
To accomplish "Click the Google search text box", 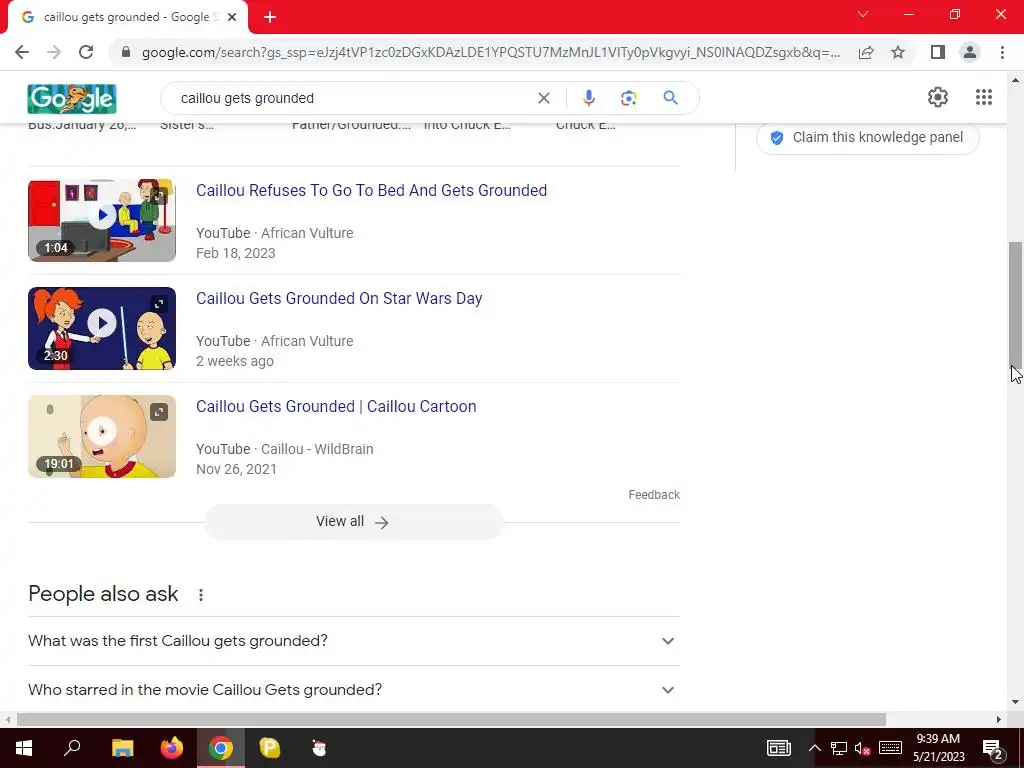I will point(353,98).
